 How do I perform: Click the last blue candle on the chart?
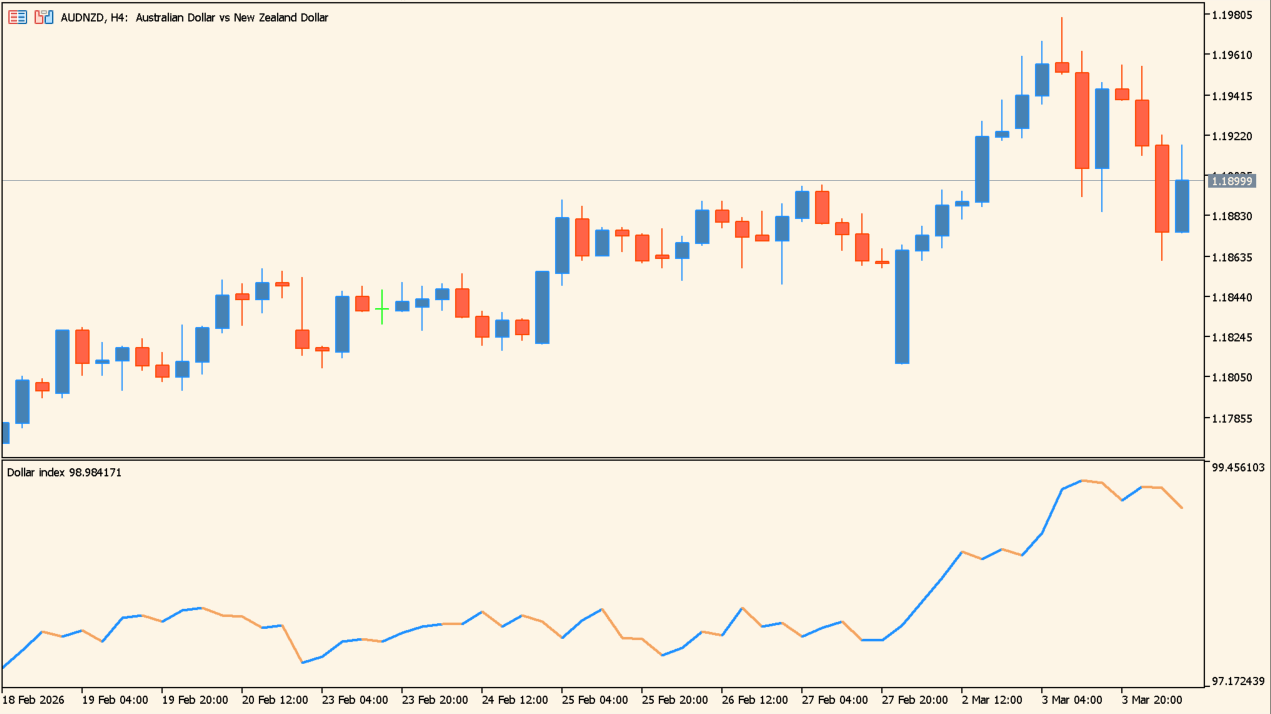click(1182, 206)
